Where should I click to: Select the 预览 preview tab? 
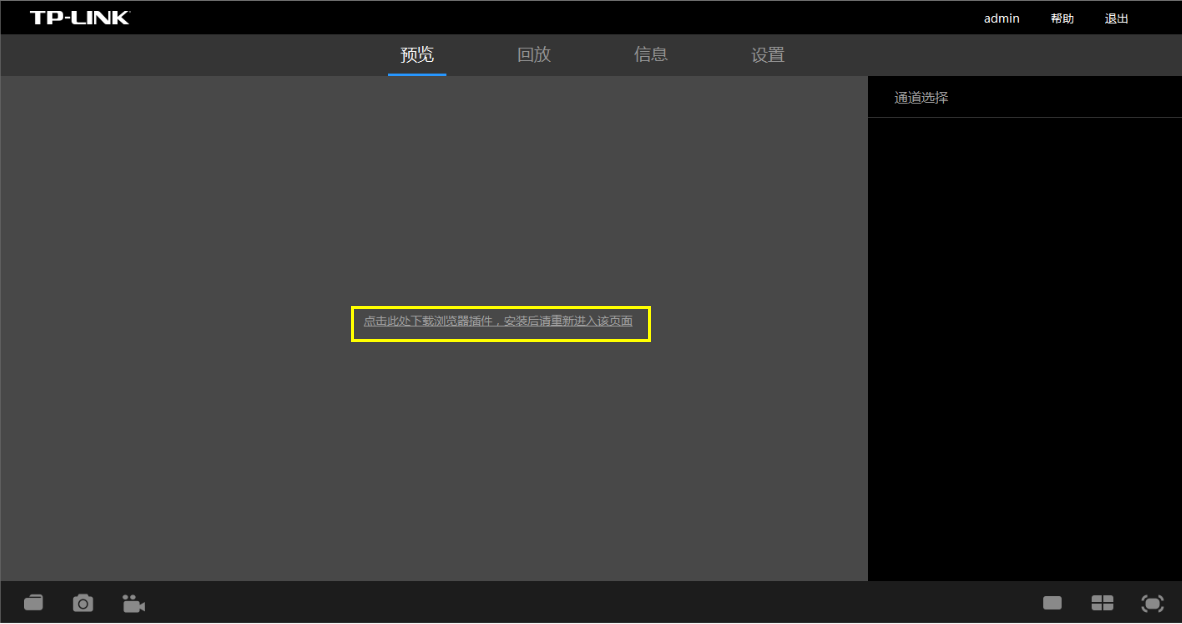click(x=417, y=55)
